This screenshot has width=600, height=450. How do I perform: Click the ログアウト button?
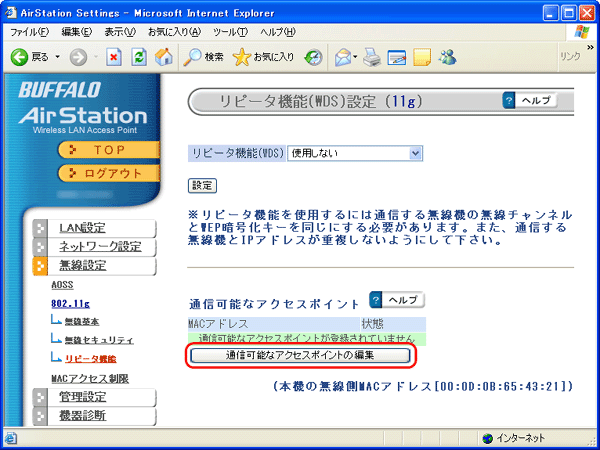tap(109, 173)
